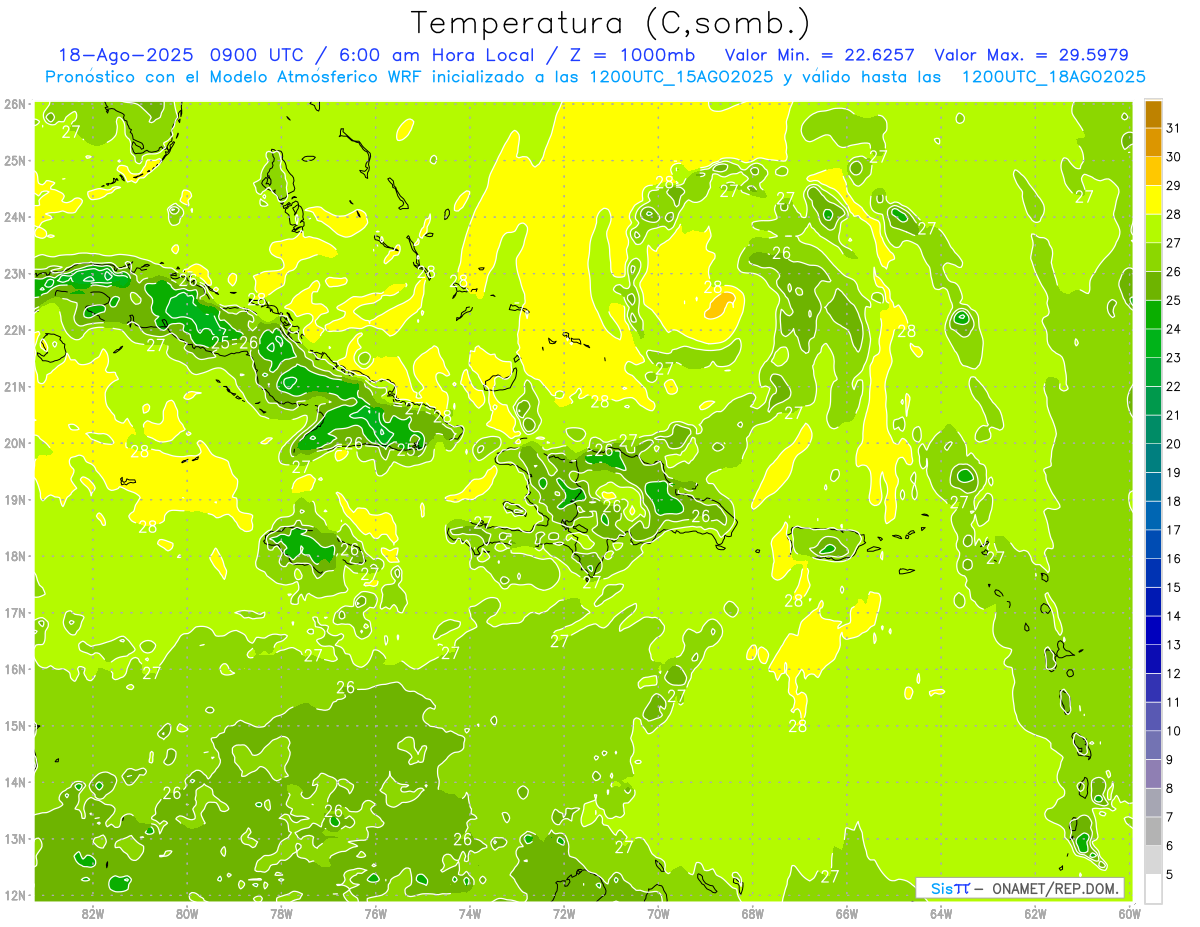Click the 'SisTT - ONAMET/REP.DOM.' credit label

pos(1020,888)
